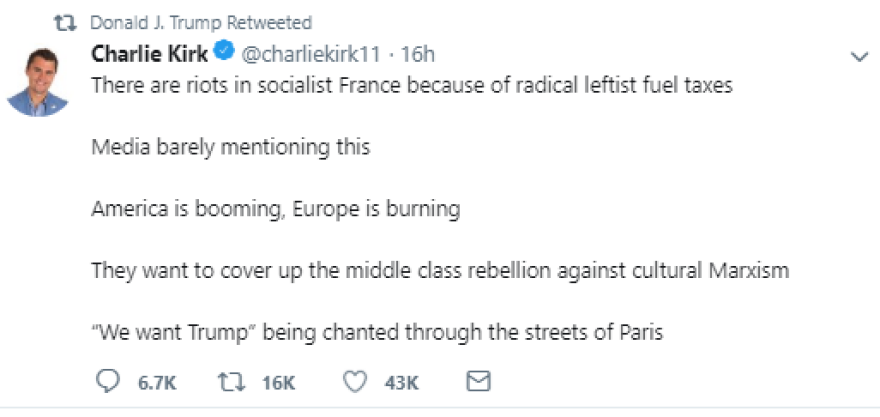Like the tweet with the heart icon
The height and width of the screenshot is (417, 880).
[353, 381]
